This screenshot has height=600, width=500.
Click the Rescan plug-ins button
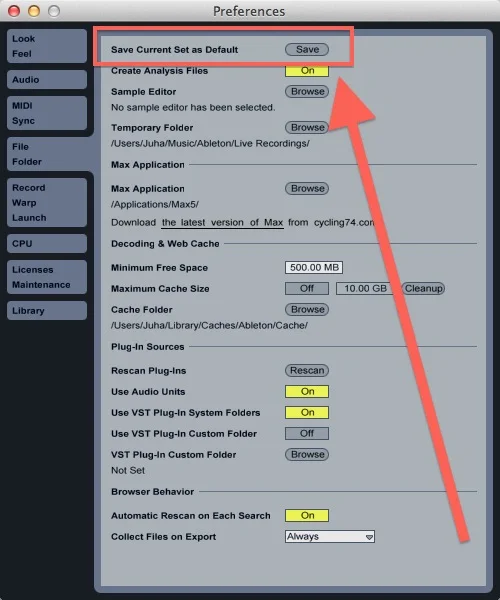pos(307,370)
